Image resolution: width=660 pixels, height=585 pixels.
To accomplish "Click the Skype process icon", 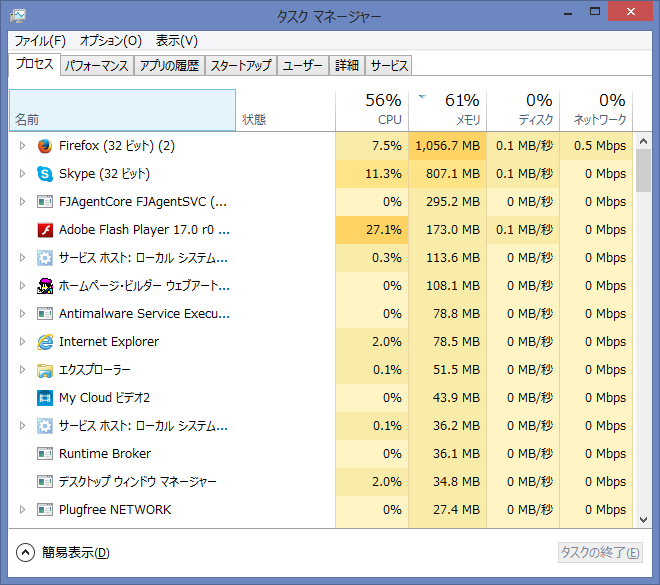I will (45, 174).
